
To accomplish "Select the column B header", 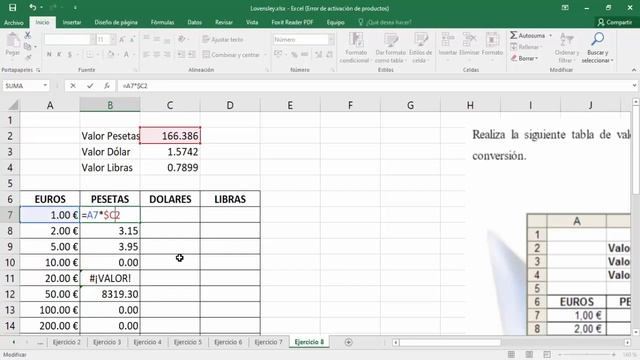I will coord(110,105).
